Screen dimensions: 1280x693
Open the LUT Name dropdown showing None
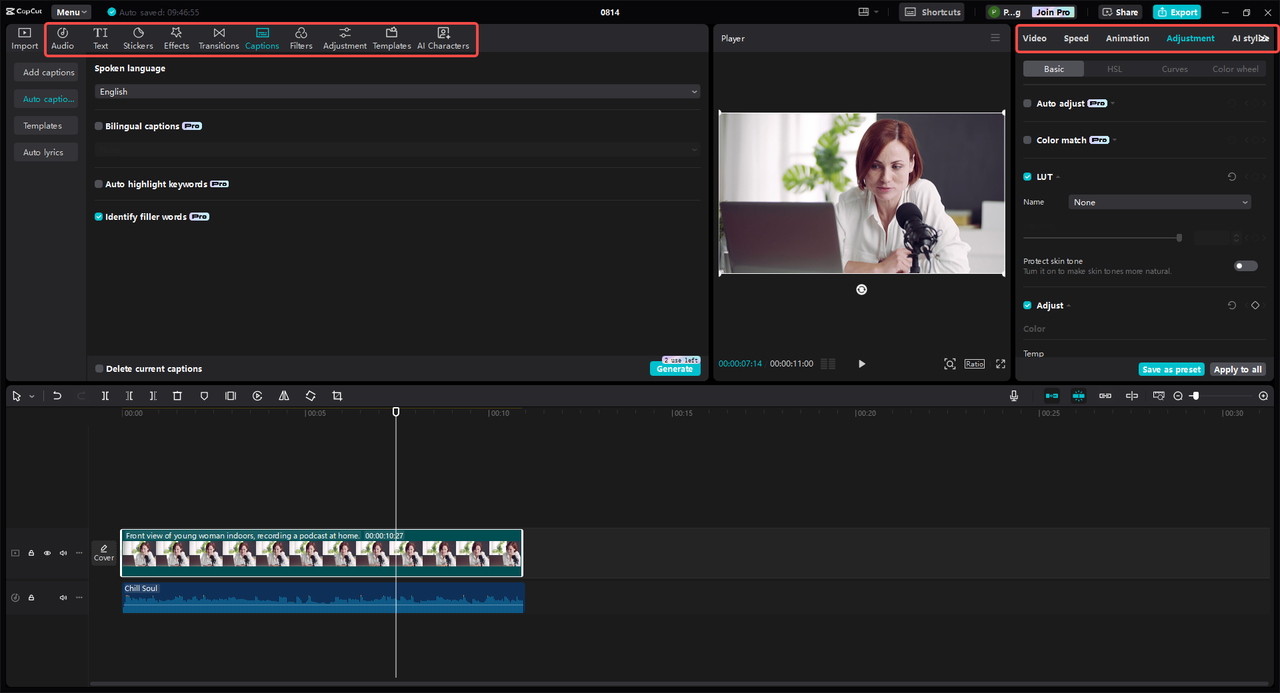click(x=1161, y=202)
